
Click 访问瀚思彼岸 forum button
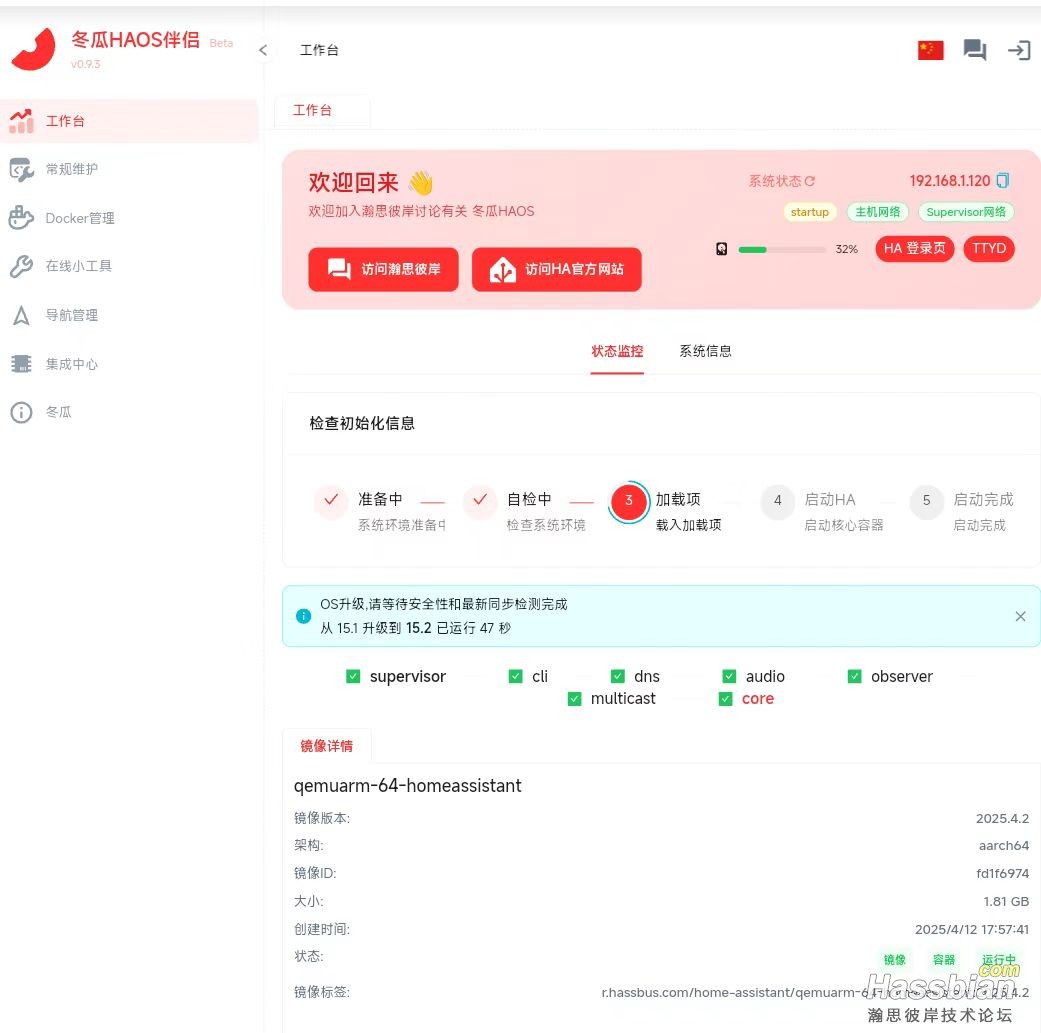pyautogui.click(x=383, y=269)
